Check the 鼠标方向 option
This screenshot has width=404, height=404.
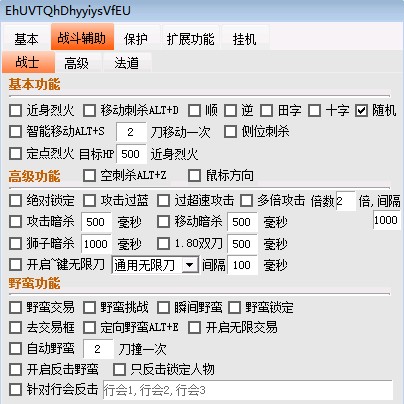[194, 175]
